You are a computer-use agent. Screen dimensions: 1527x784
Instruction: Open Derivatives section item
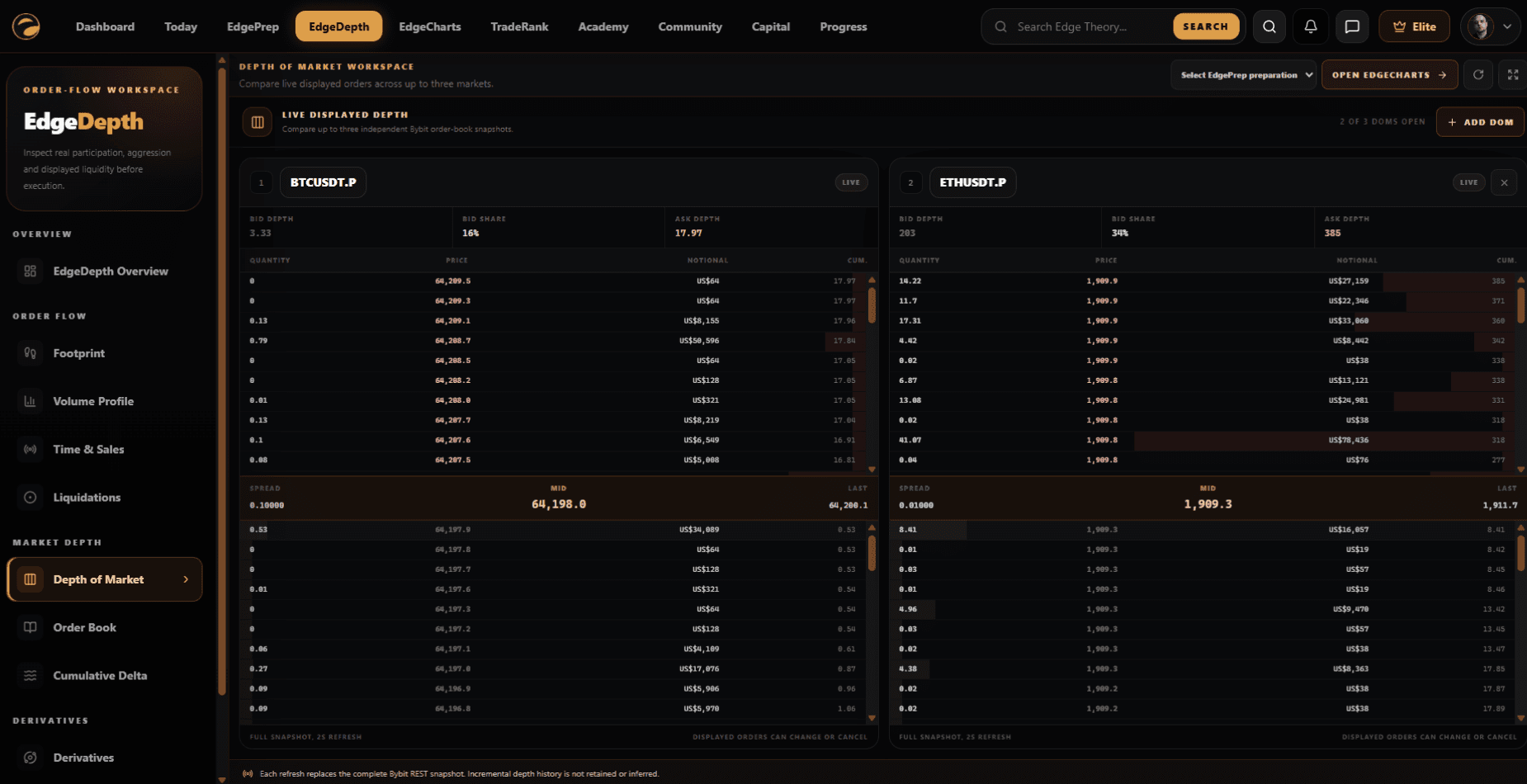[104, 758]
